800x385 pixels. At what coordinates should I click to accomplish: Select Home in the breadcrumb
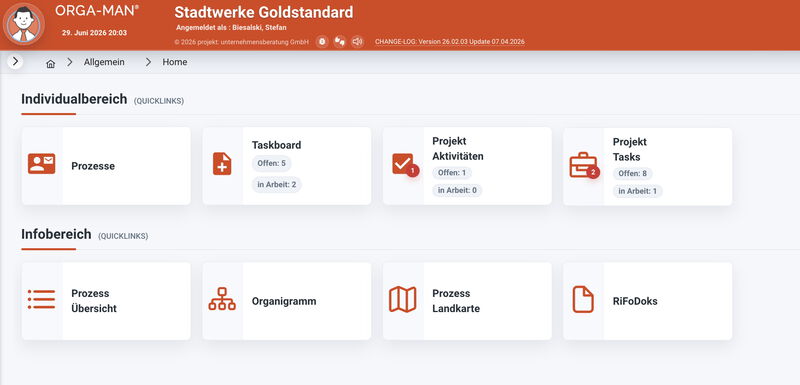point(175,62)
